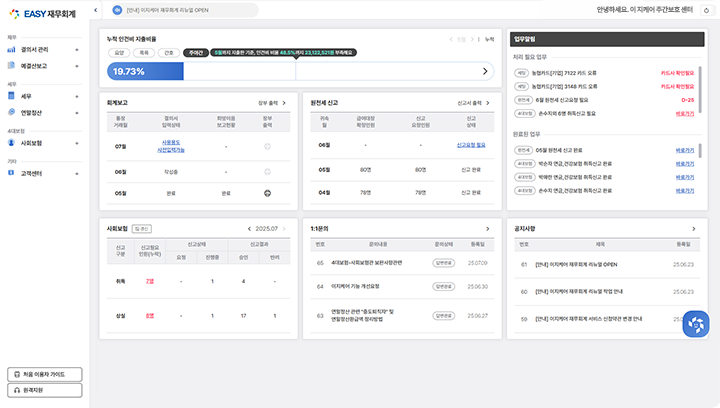Click 신고서 출력 in 원천세 신고 panel
The width and height of the screenshot is (720, 408).
[473, 103]
